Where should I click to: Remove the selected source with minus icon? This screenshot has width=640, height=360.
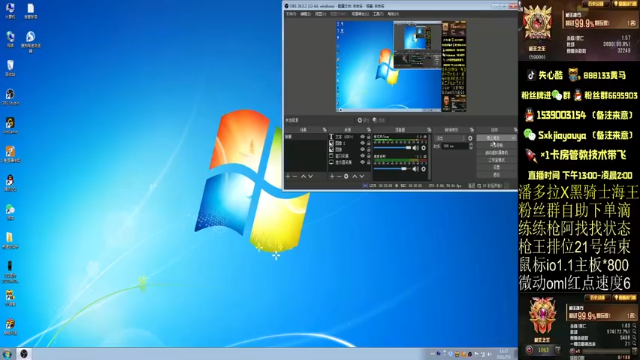[339, 176]
